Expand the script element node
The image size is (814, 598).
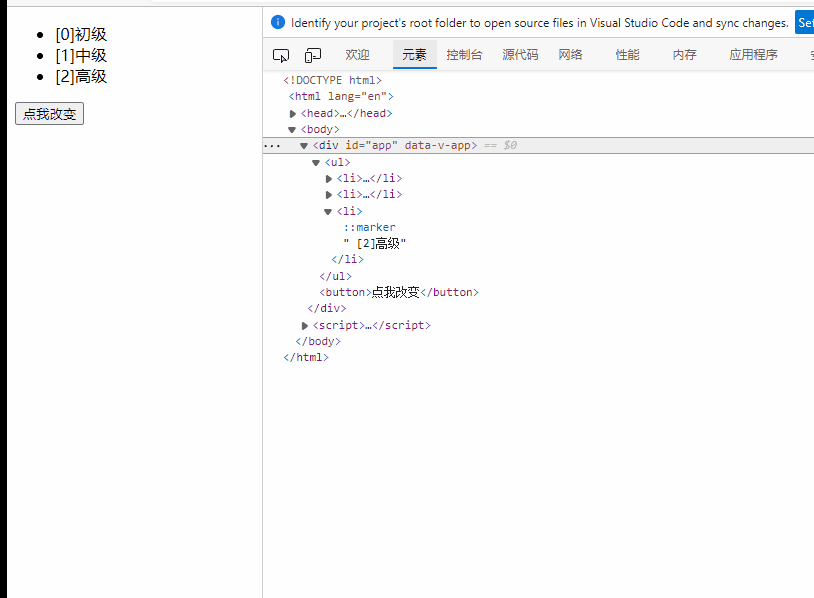pos(305,325)
